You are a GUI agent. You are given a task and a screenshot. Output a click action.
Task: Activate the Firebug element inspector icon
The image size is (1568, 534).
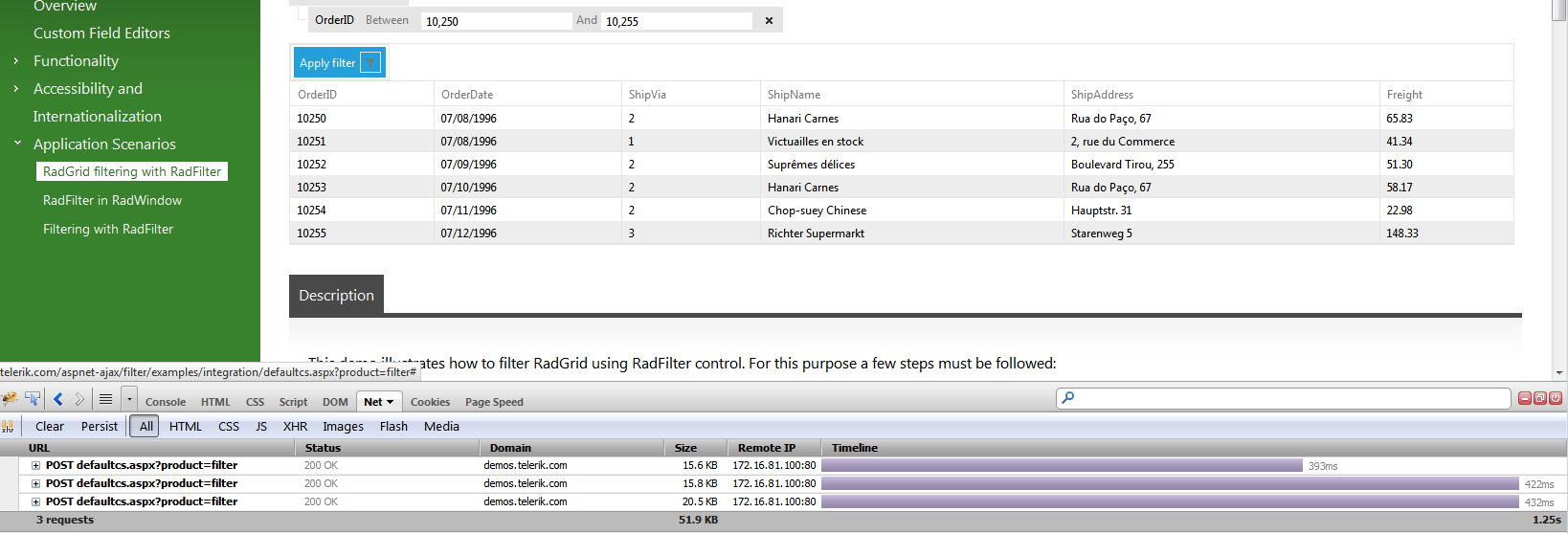click(33, 399)
